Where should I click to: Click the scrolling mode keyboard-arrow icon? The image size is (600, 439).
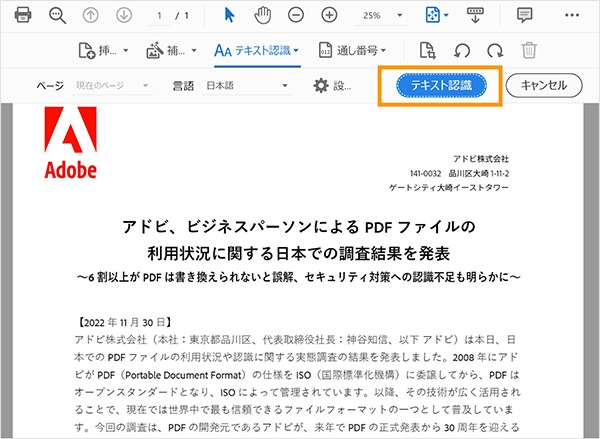[x=475, y=15]
